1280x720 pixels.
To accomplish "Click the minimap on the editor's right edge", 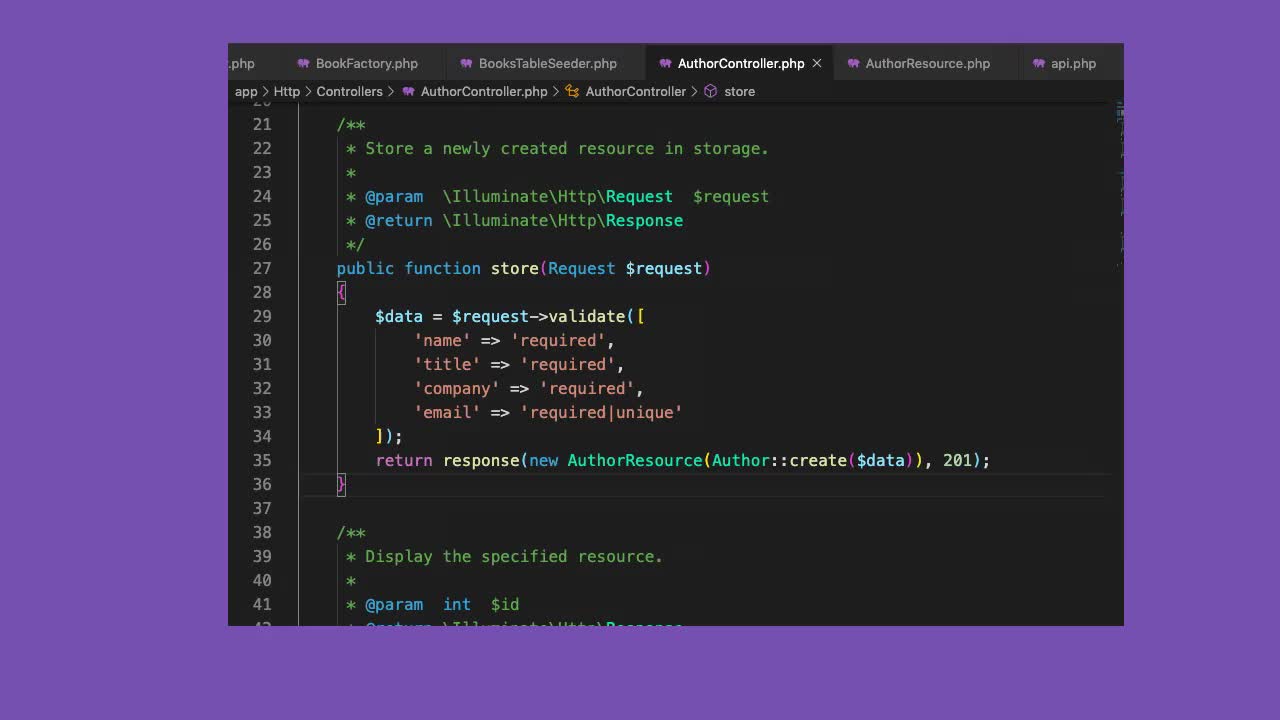I will point(1120,185).
